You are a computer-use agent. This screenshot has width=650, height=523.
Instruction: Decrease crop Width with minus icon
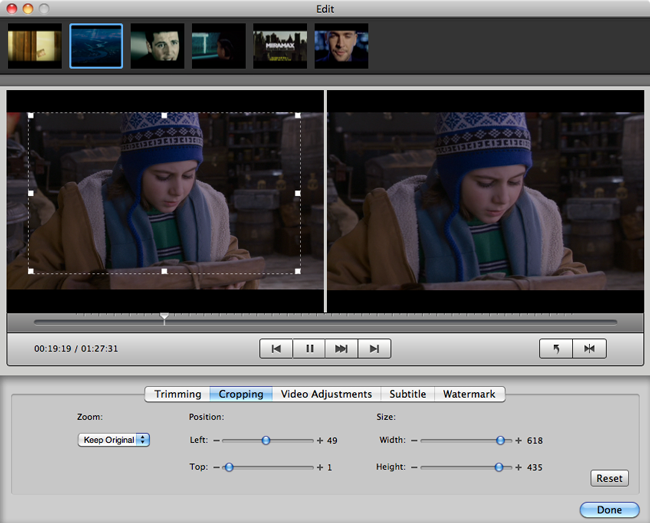tap(414, 441)
